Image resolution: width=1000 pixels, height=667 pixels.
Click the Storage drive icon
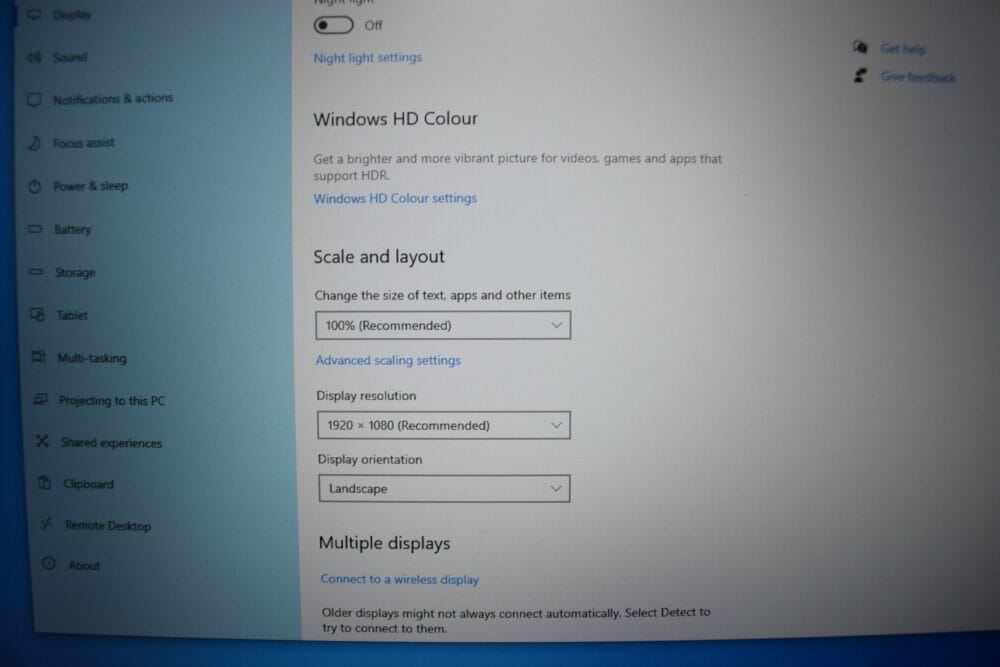coord(36,272)
